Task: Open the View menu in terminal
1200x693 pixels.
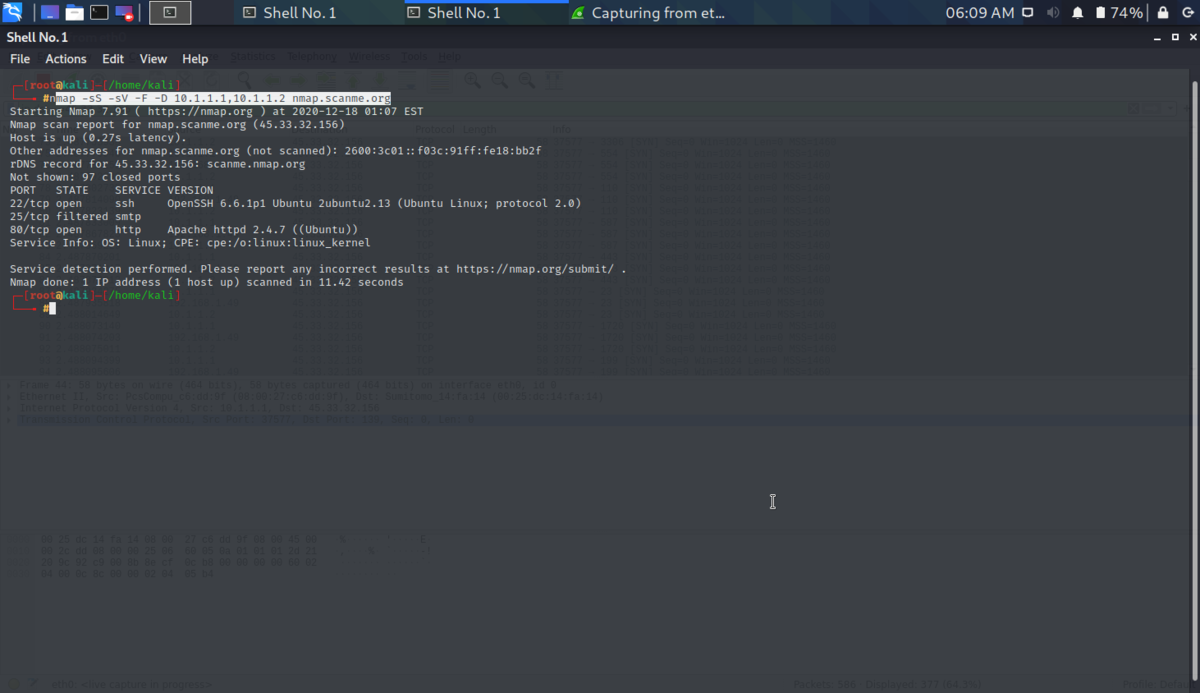Action: 153,59
